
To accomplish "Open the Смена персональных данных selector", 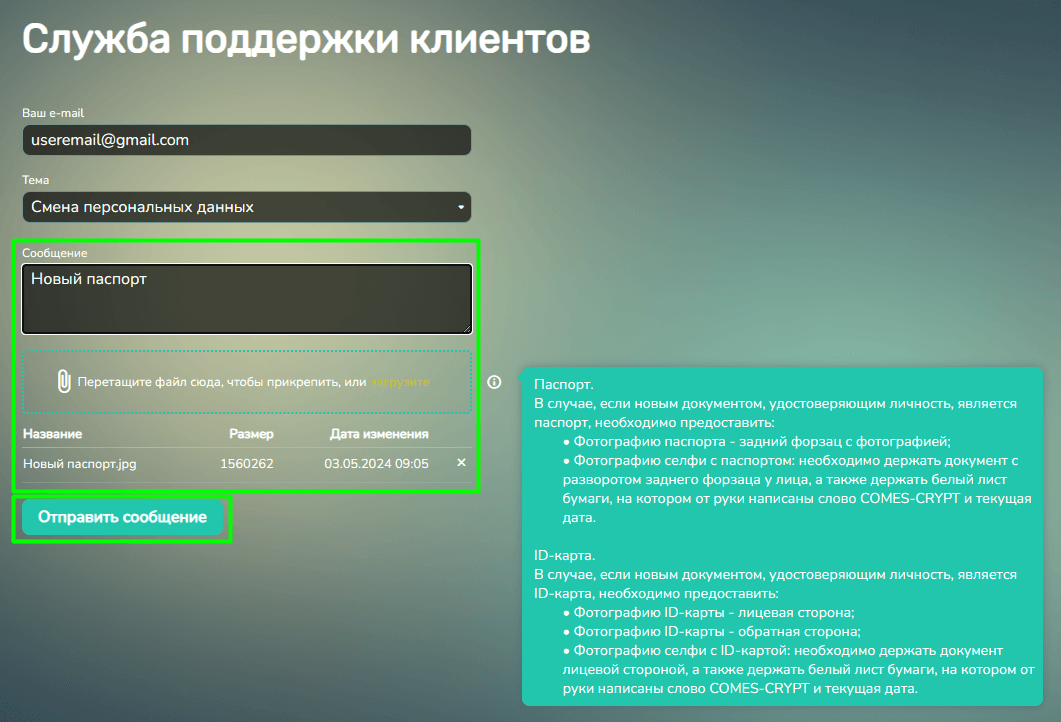I will coord(240,207).
